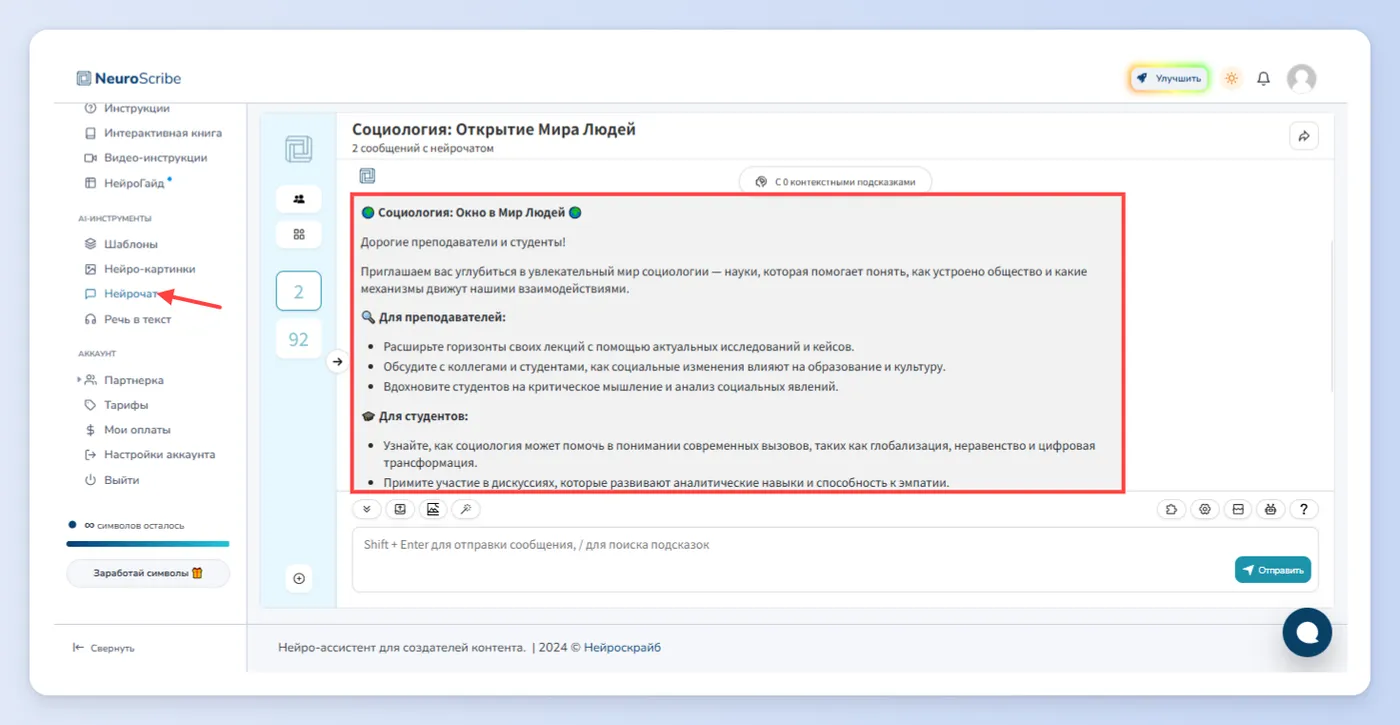Send the message with Отправить

(x=1273, y=570)
